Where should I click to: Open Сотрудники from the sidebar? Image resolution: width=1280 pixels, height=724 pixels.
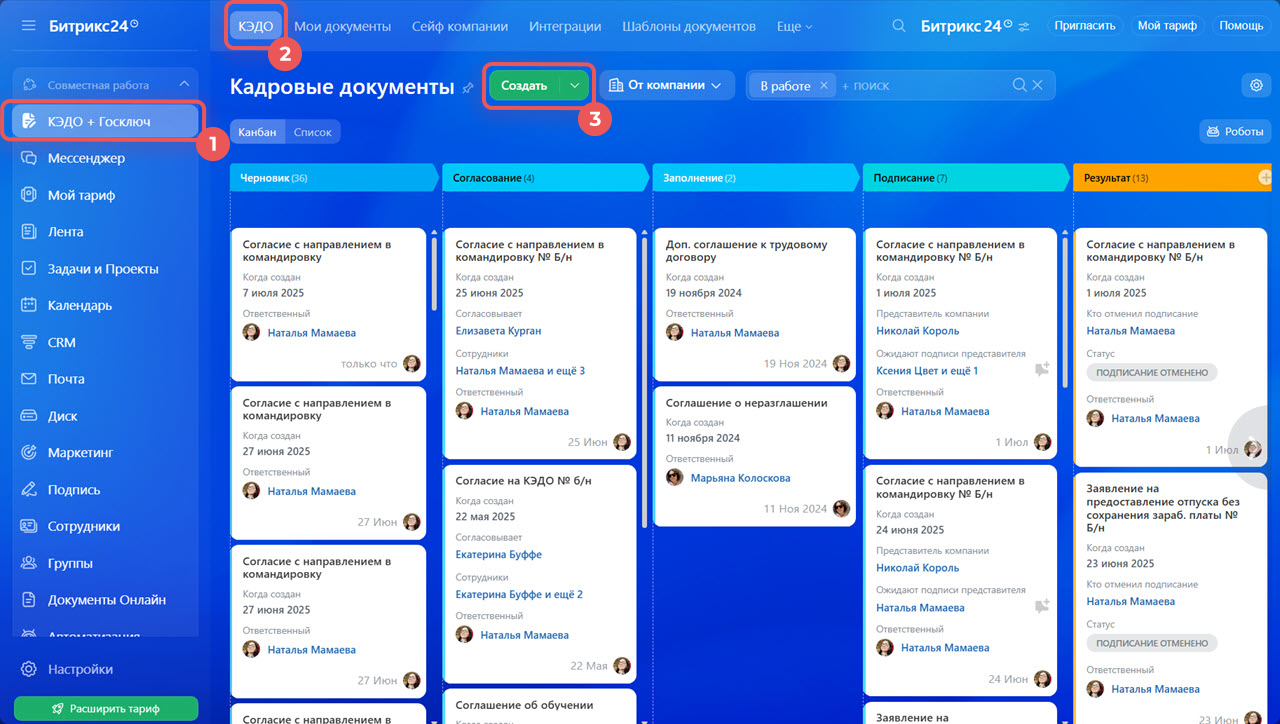(x=84, y=526)
